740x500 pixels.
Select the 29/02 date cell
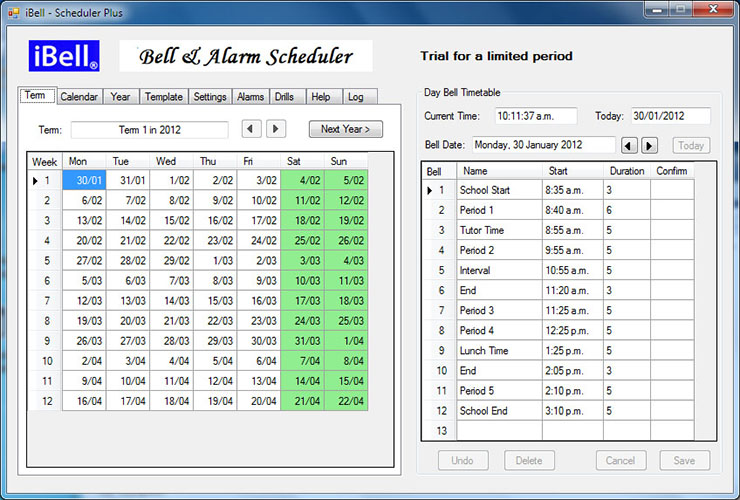[x=172, y=261]
